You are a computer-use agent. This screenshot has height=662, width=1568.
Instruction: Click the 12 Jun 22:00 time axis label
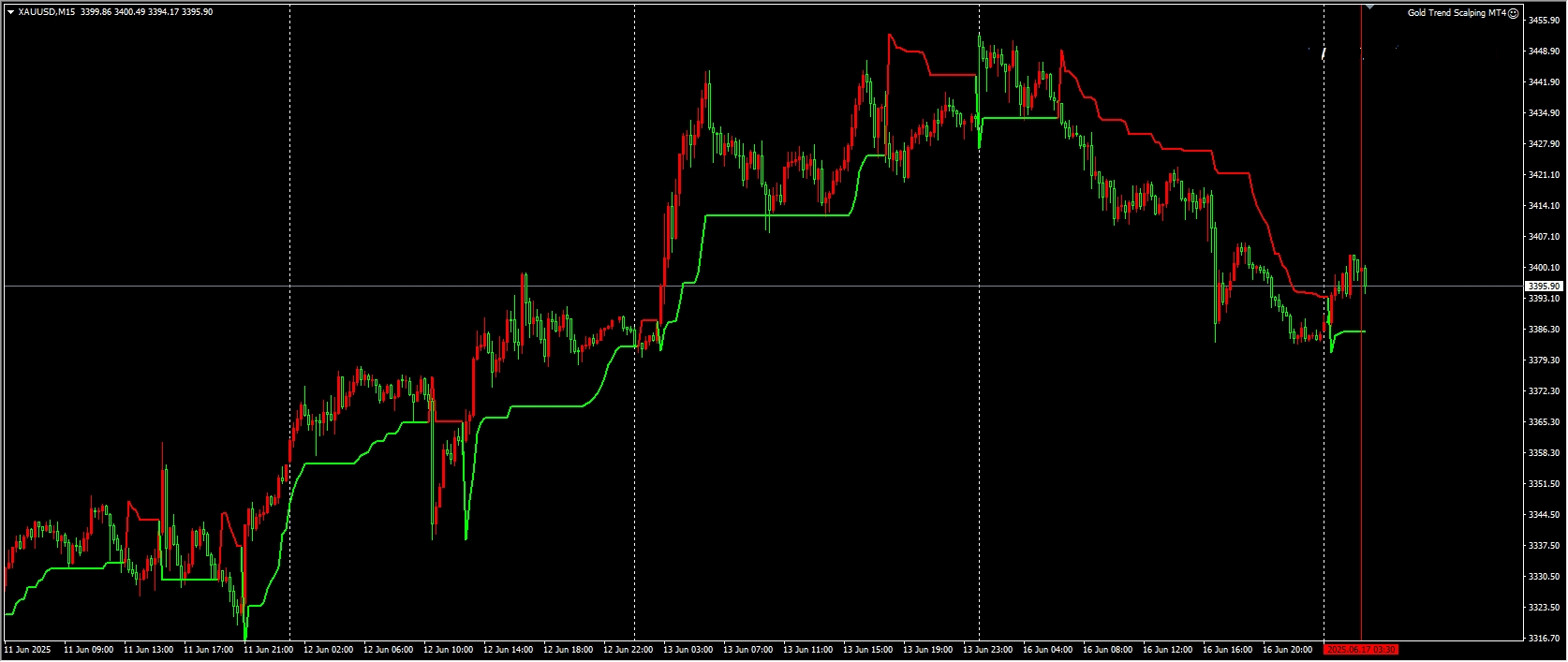click(627, 650)
